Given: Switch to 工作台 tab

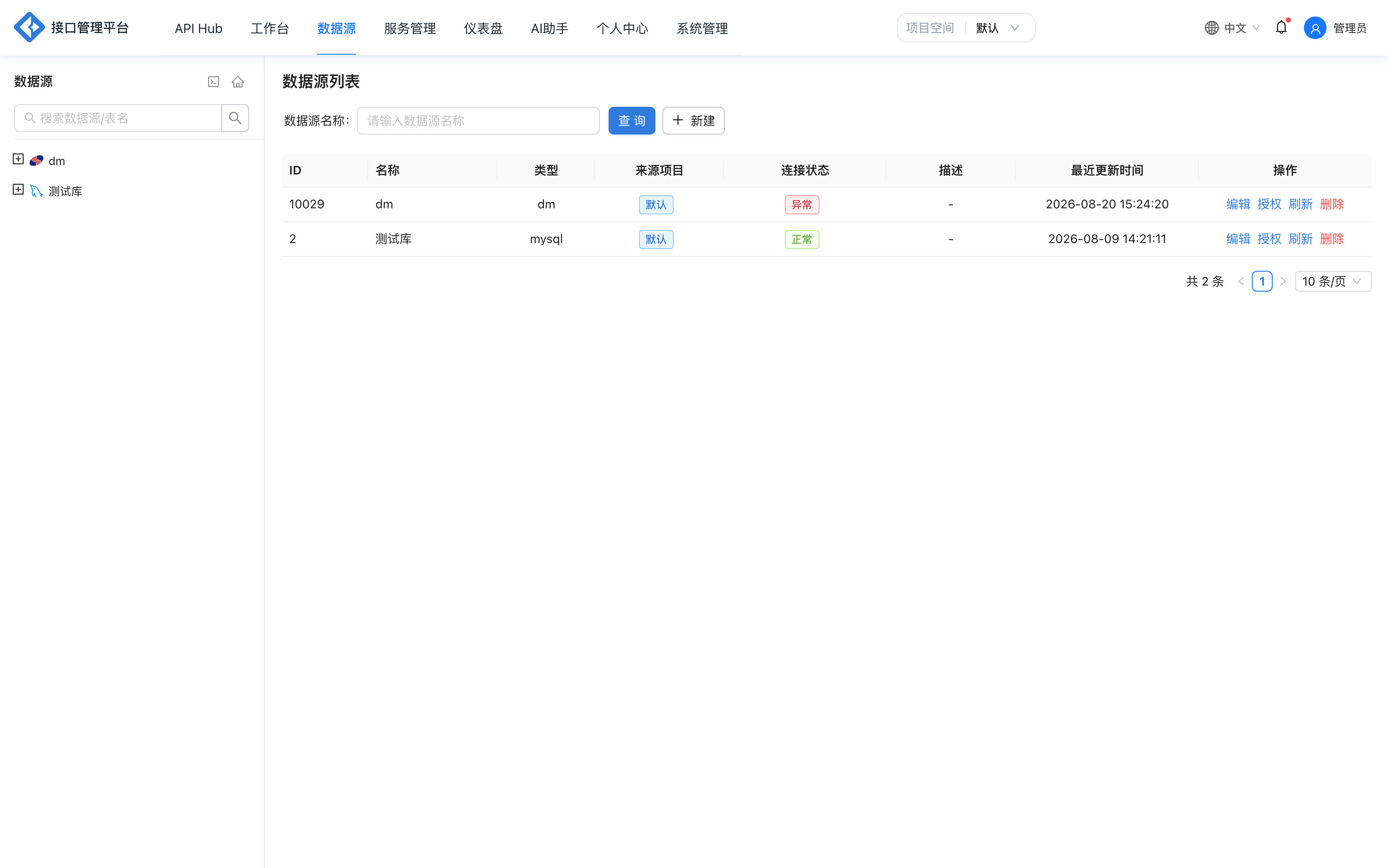Looking at the screenshot, I should [270, 28].
